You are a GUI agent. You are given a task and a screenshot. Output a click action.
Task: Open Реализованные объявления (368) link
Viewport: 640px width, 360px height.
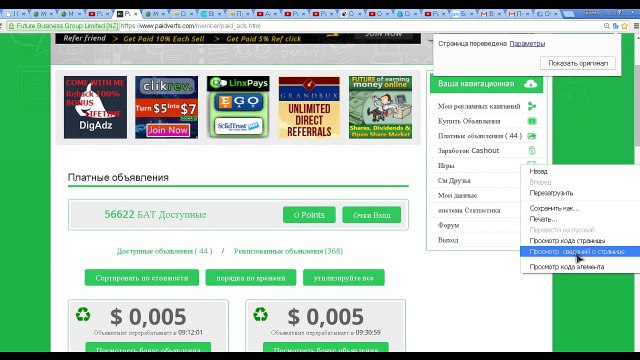pos(288,251)
